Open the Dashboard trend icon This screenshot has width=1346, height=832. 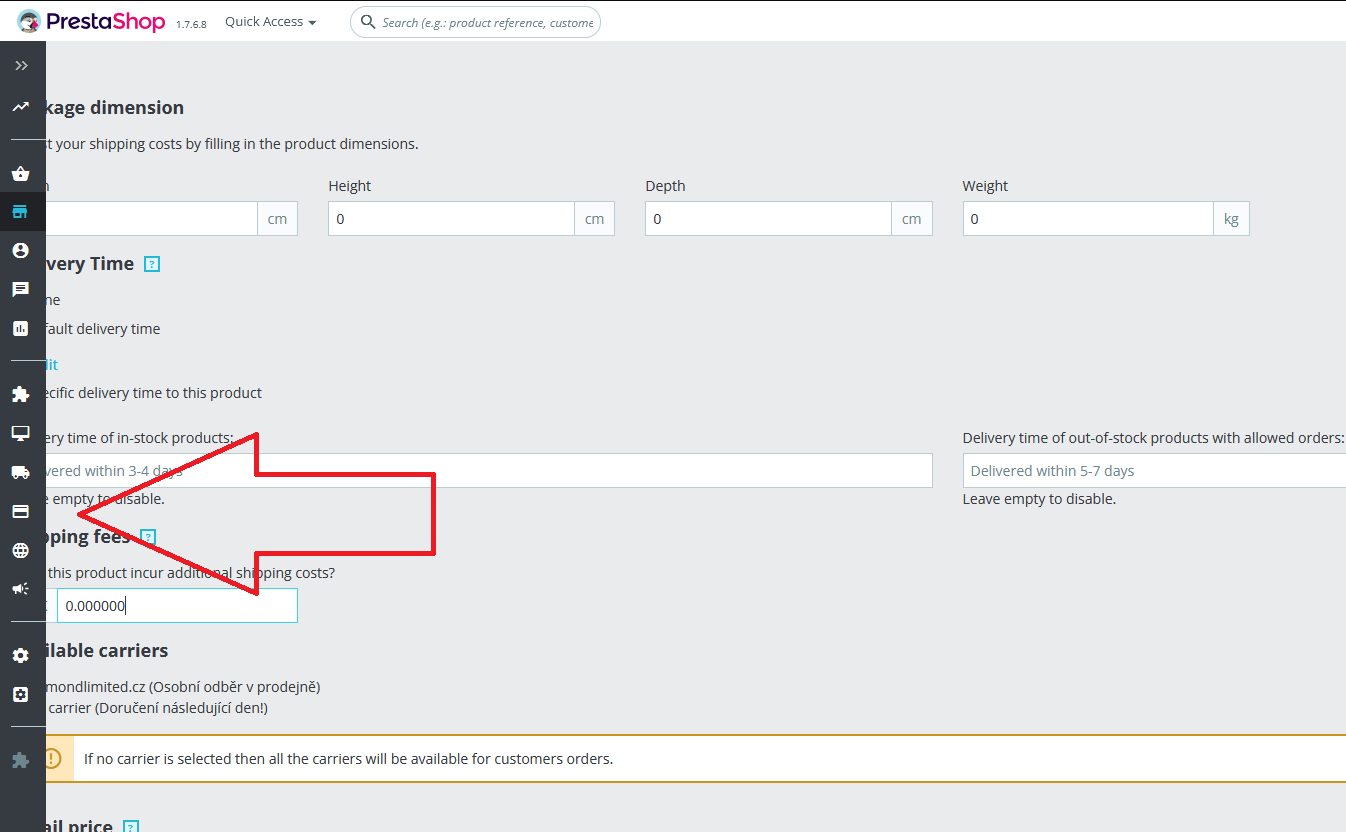(21, 106)
